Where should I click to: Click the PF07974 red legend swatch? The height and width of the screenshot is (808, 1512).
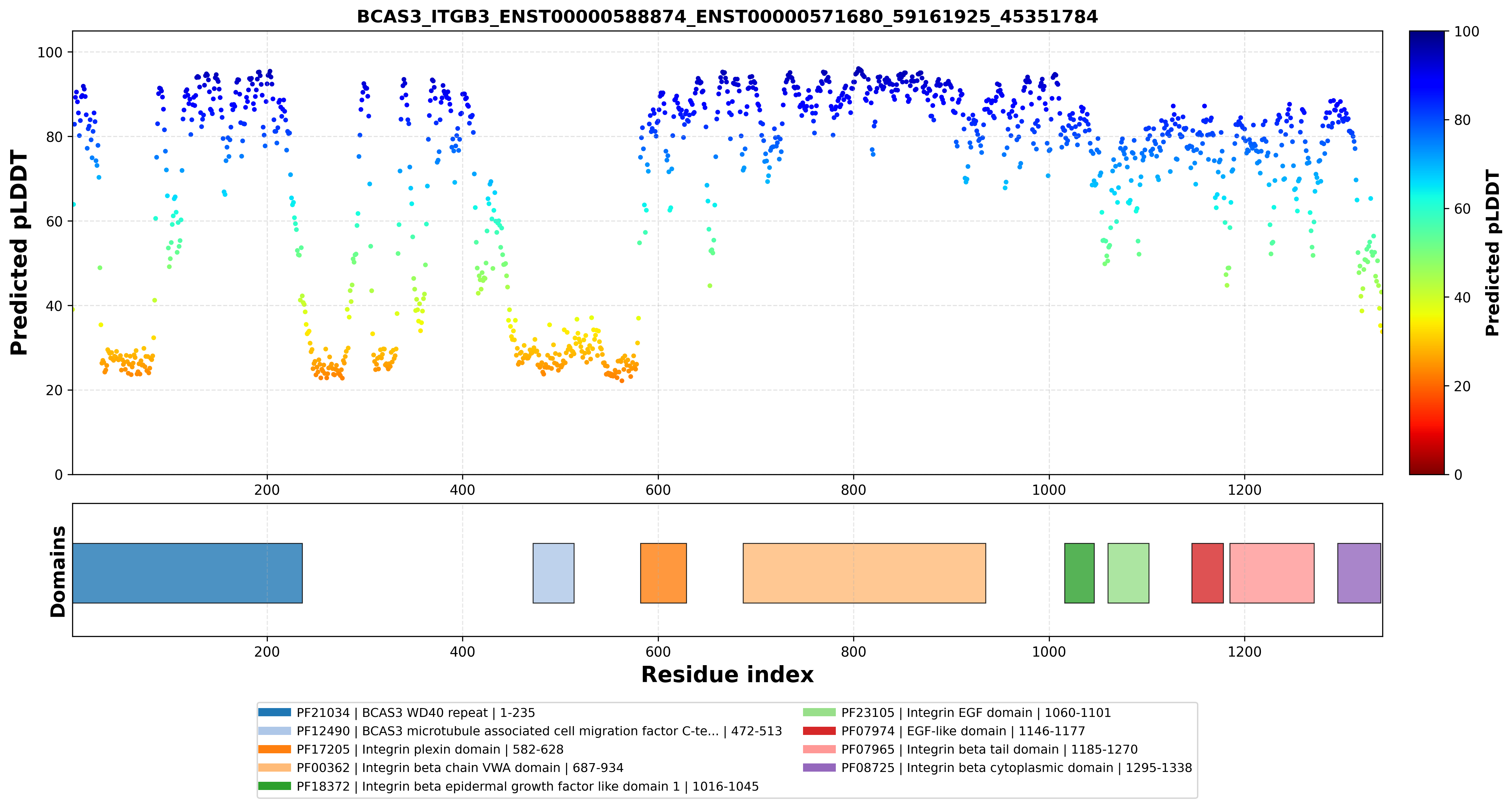coord(819,731)
